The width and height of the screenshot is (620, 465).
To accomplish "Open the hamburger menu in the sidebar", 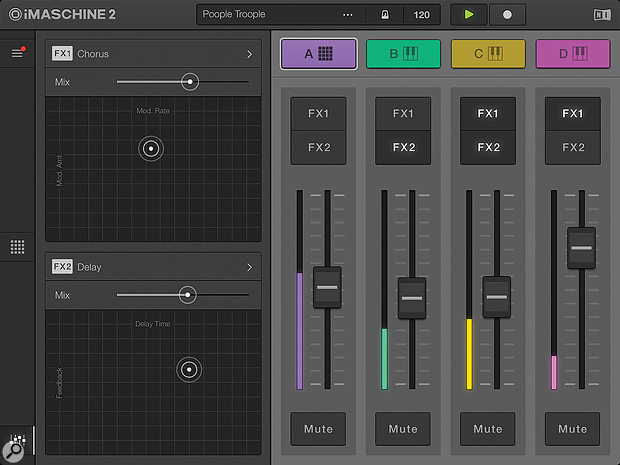I will 17,53.
